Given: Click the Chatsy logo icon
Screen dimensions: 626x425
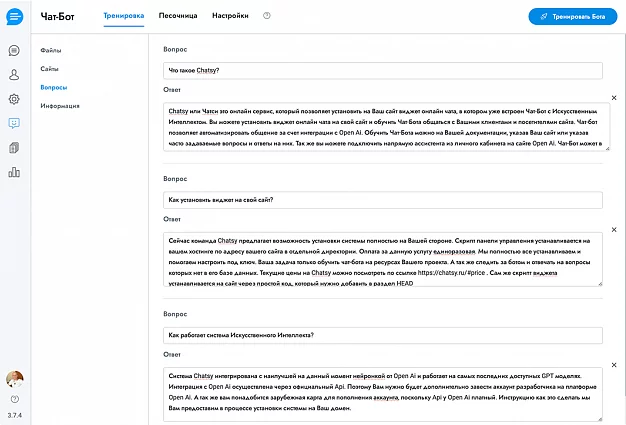Looking at the screenshot, I should (14, 16).
